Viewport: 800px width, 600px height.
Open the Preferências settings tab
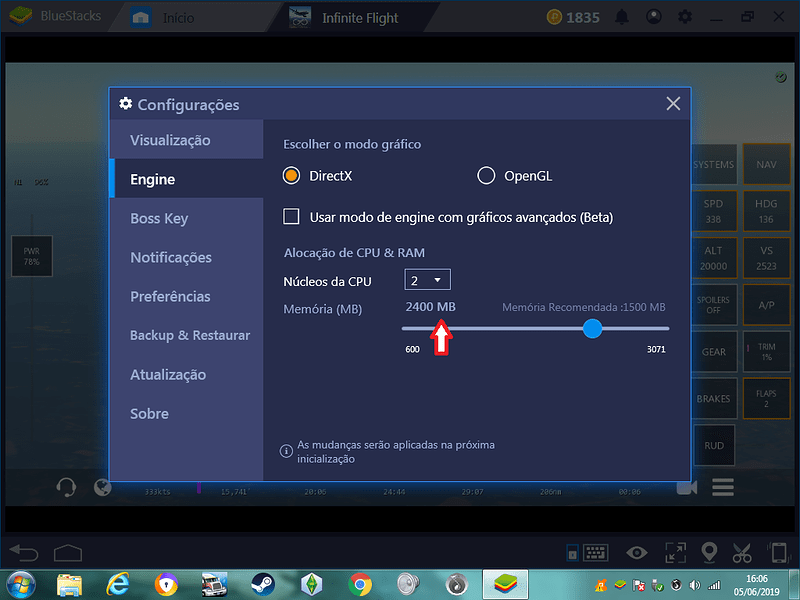(x=186, y=296)
